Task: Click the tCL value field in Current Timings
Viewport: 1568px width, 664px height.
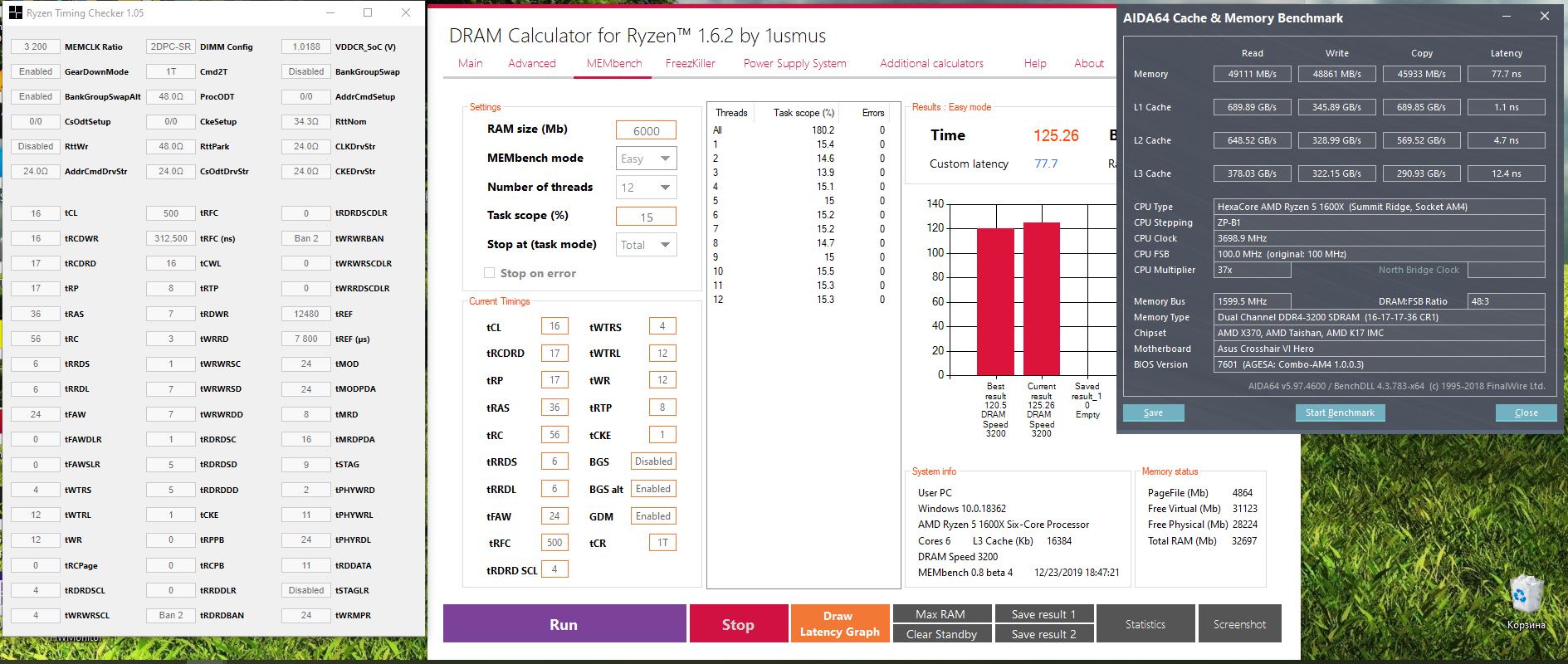Action: pos(554,326)
